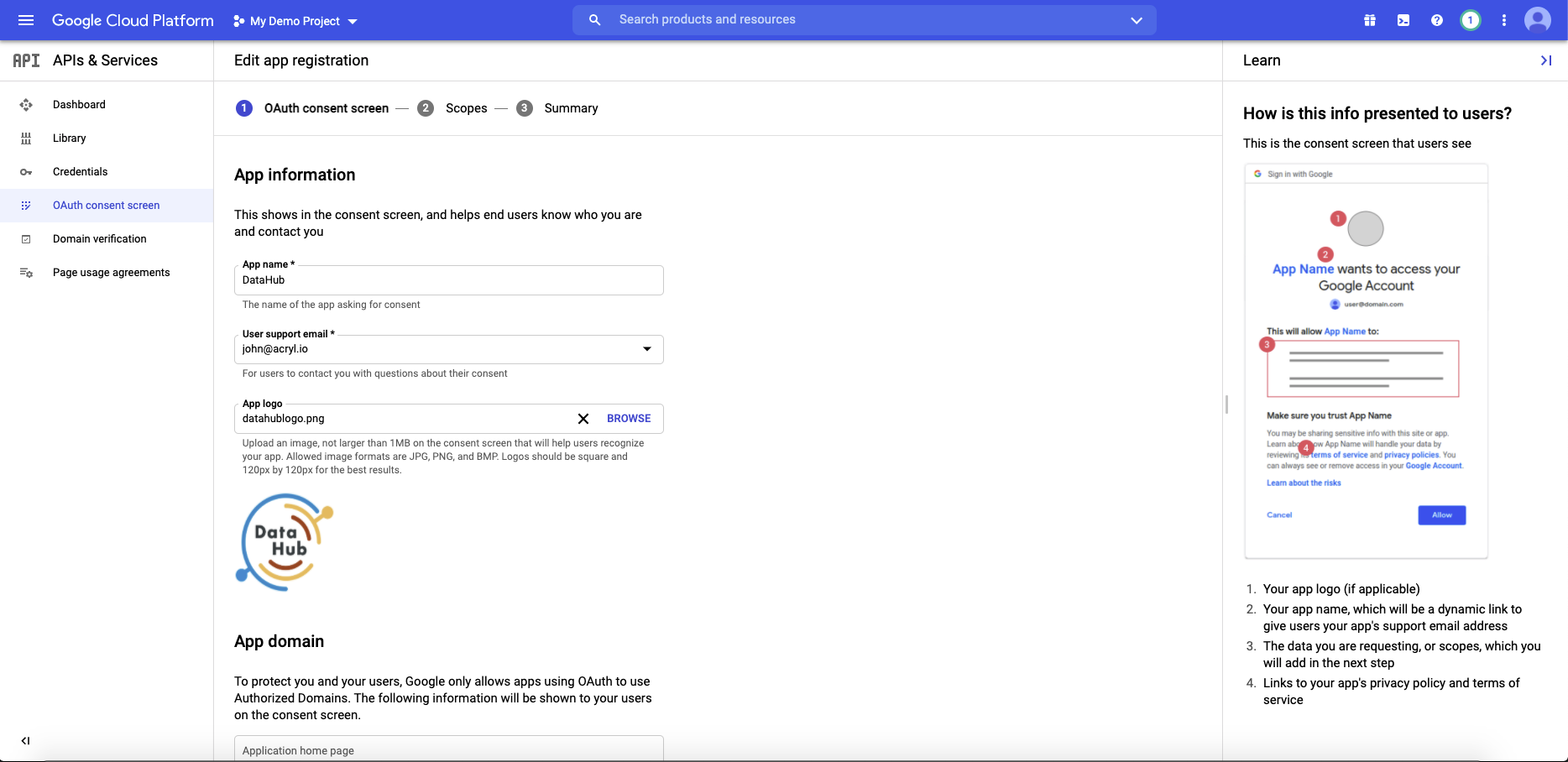Expand the search bar options chevron
Viewport: 1568px width, 762px height.
point(1136,19)
